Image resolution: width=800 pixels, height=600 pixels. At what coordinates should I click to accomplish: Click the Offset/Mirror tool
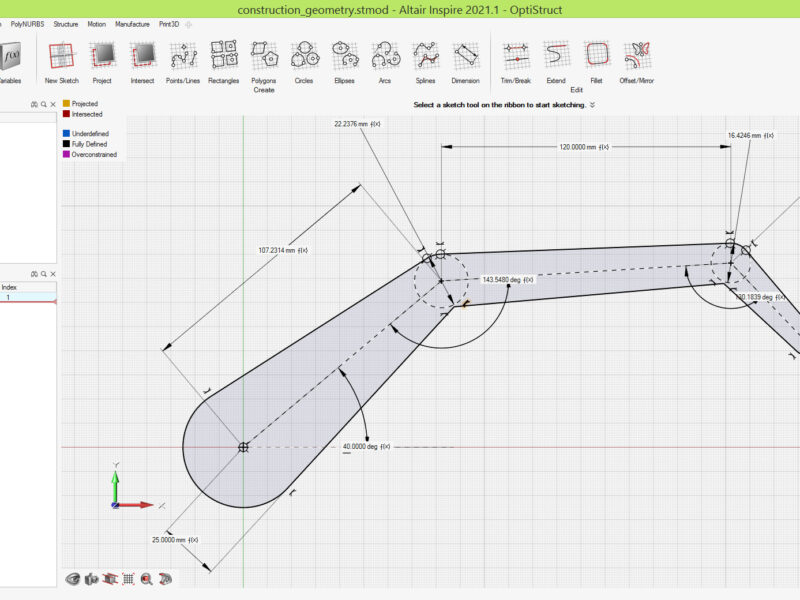pos(637,63)
